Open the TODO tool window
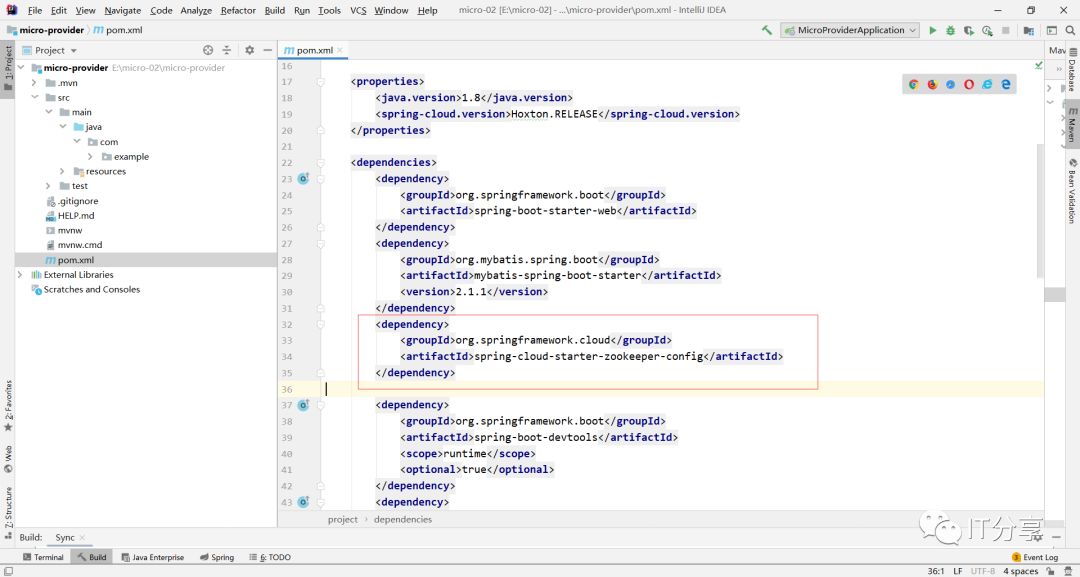The width and height of the screenshot is (1080, 577). click(270, 557)
